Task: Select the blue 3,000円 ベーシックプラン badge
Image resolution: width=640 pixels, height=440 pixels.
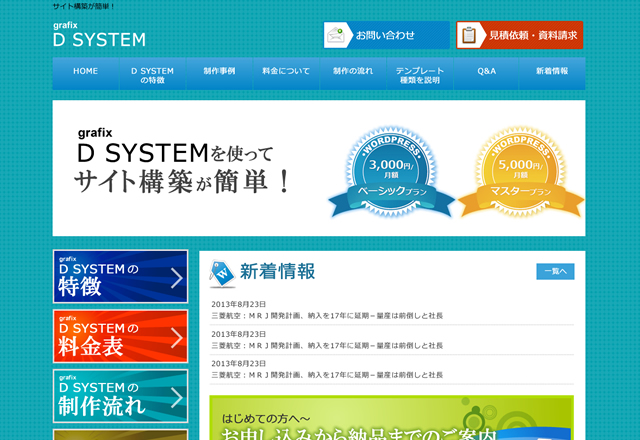Action: tap(391, 171)
